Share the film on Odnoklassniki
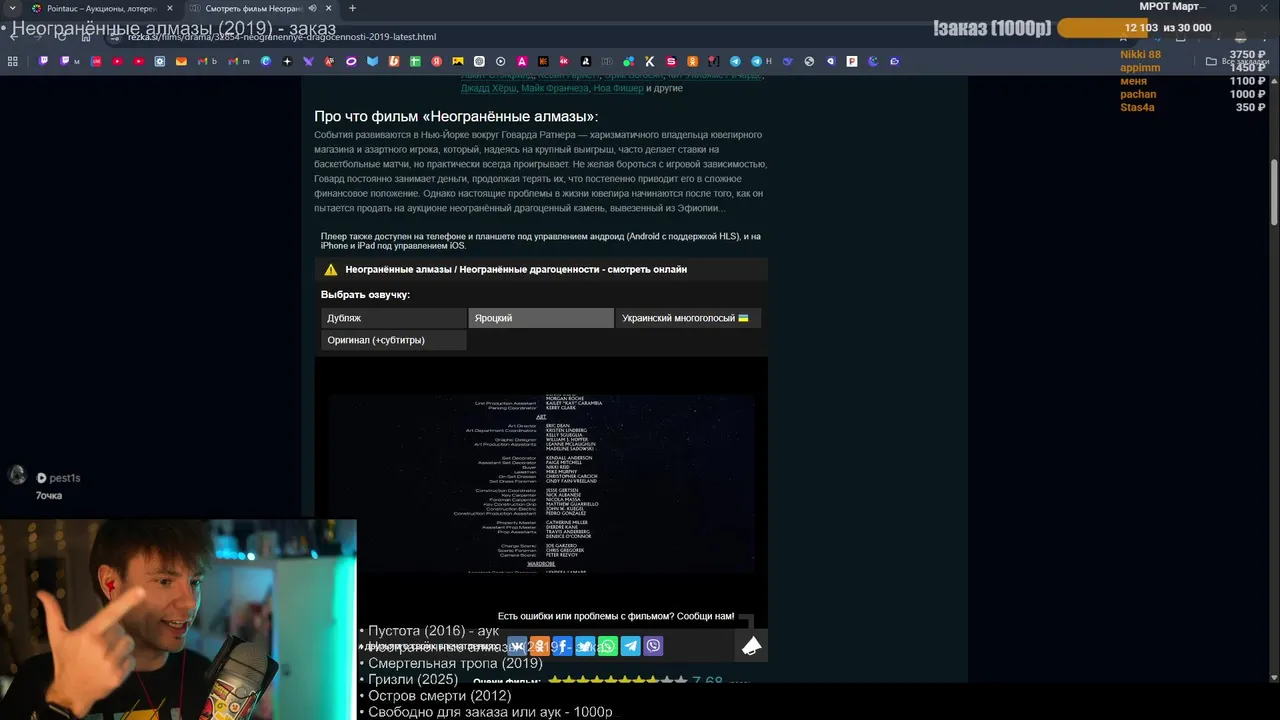 [x=539, y=646]
